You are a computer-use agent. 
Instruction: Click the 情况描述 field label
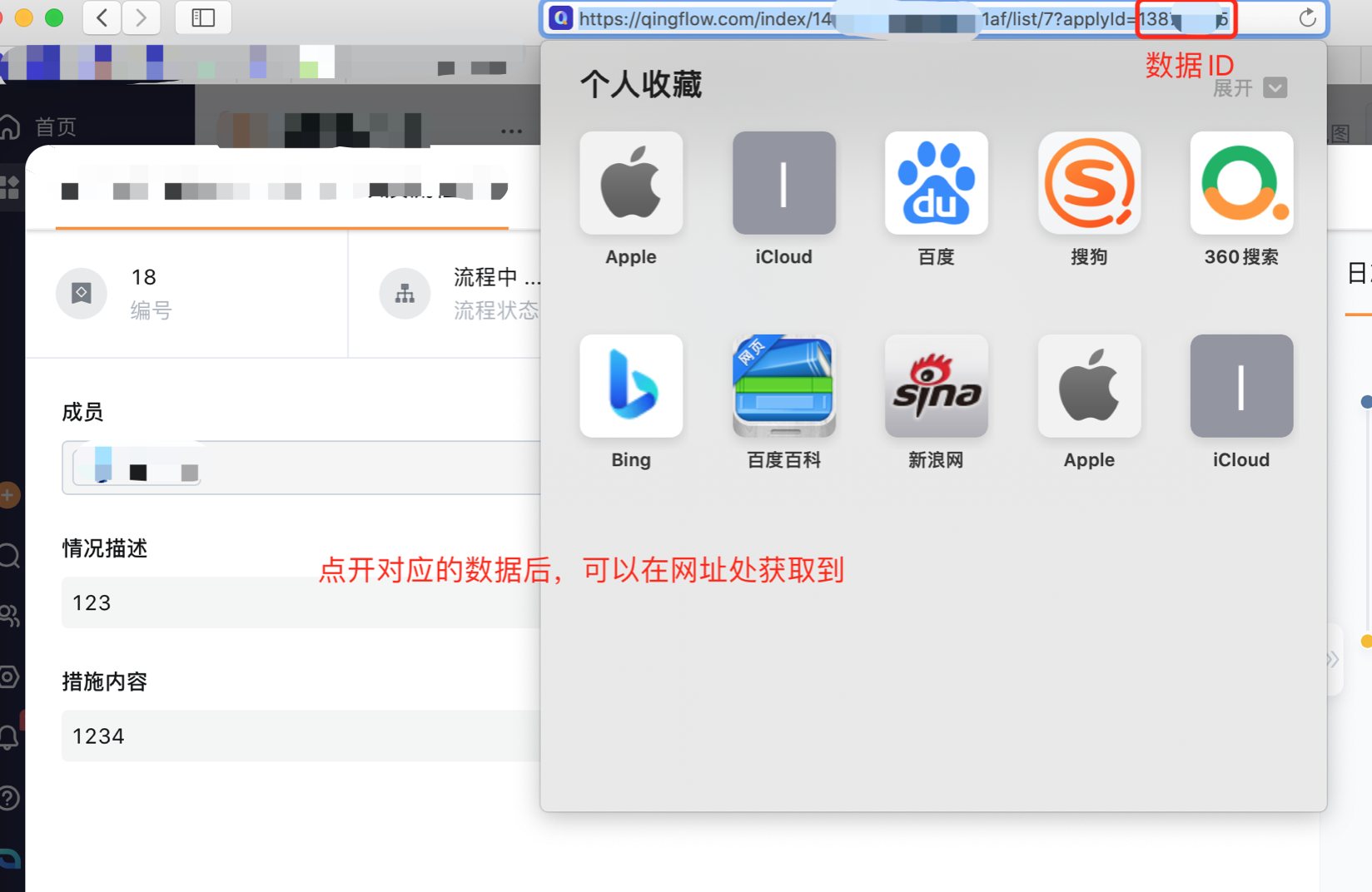(x=105, y=548)
